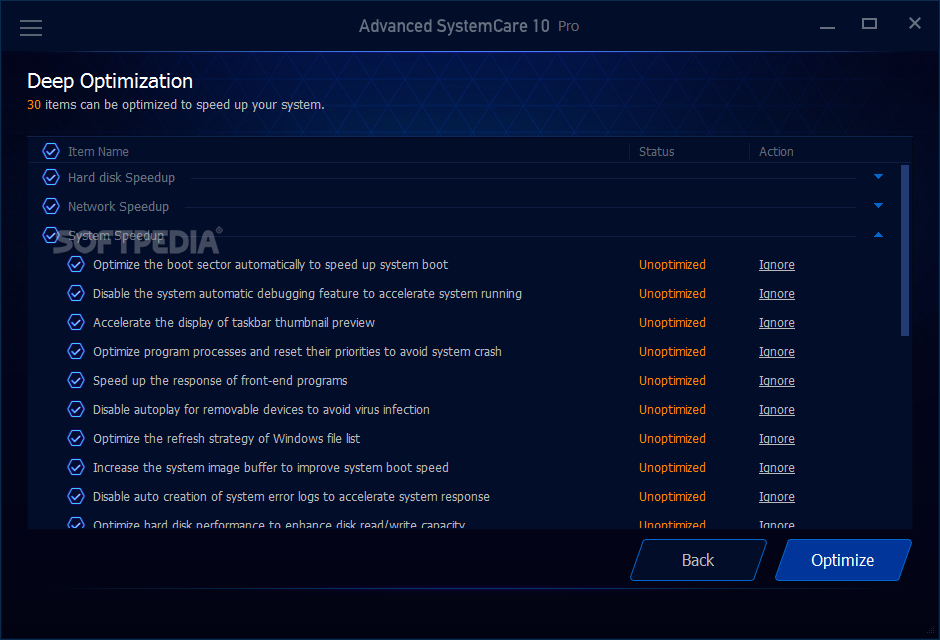Ignore the Windows file list refresh item
Viewport: 940px width, 640px height.
[776, 439]
